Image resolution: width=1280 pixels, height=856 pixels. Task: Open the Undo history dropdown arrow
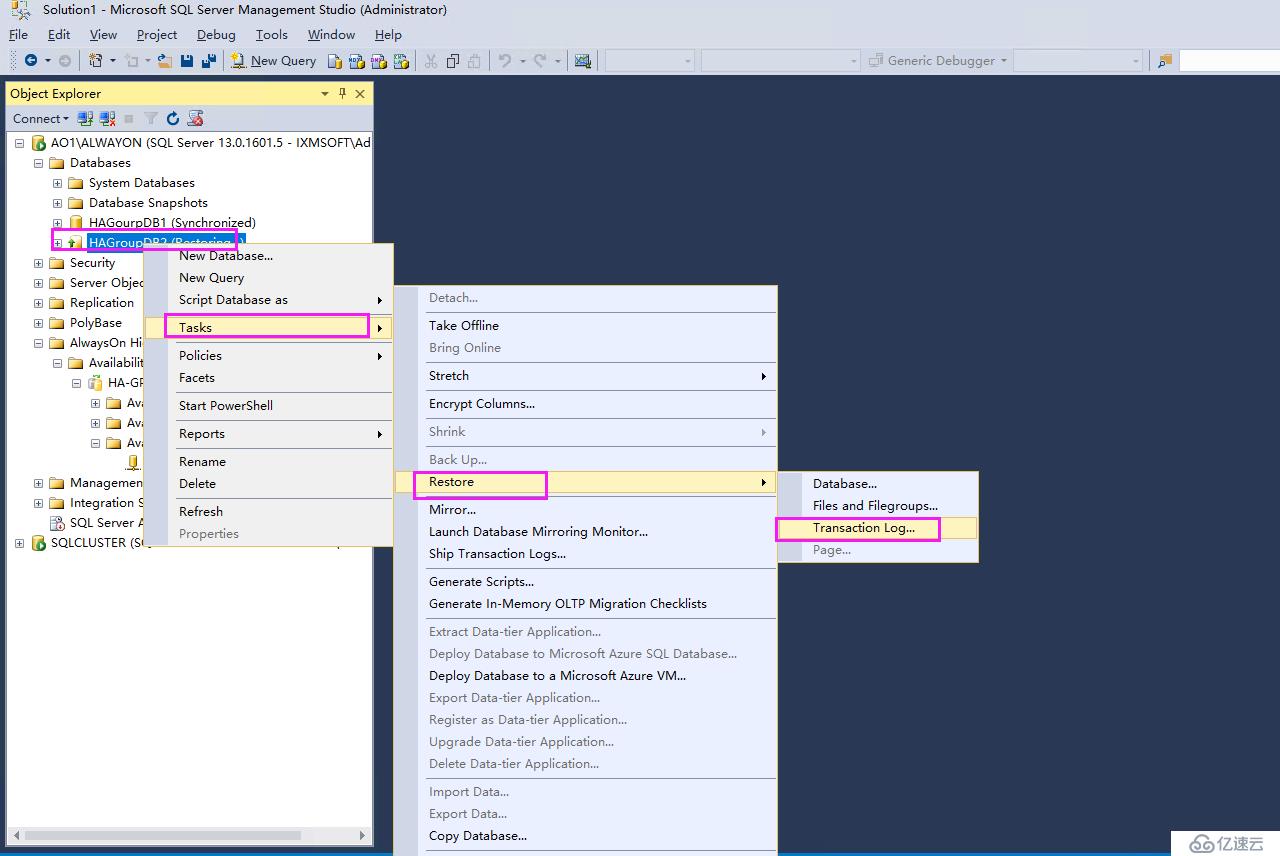tap(522, 61)
